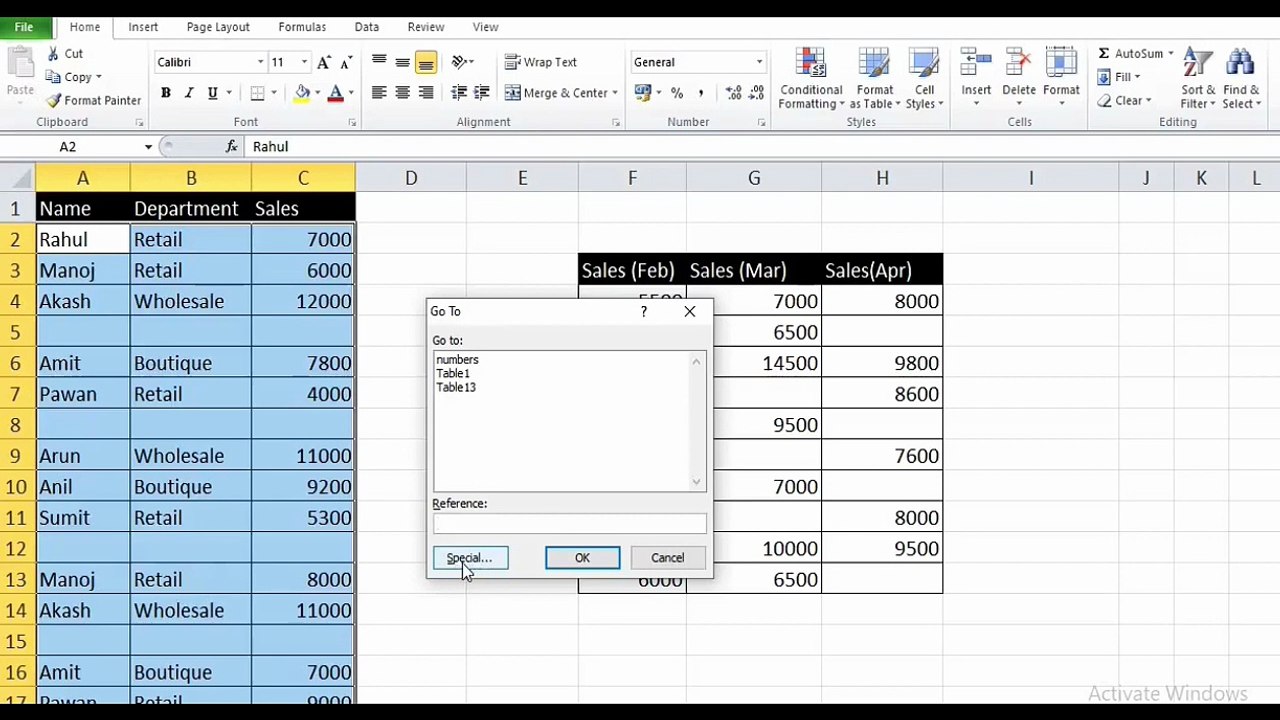Apply percent style
The width and height of the screenshot is (1280, 720).
coord(677,93)
